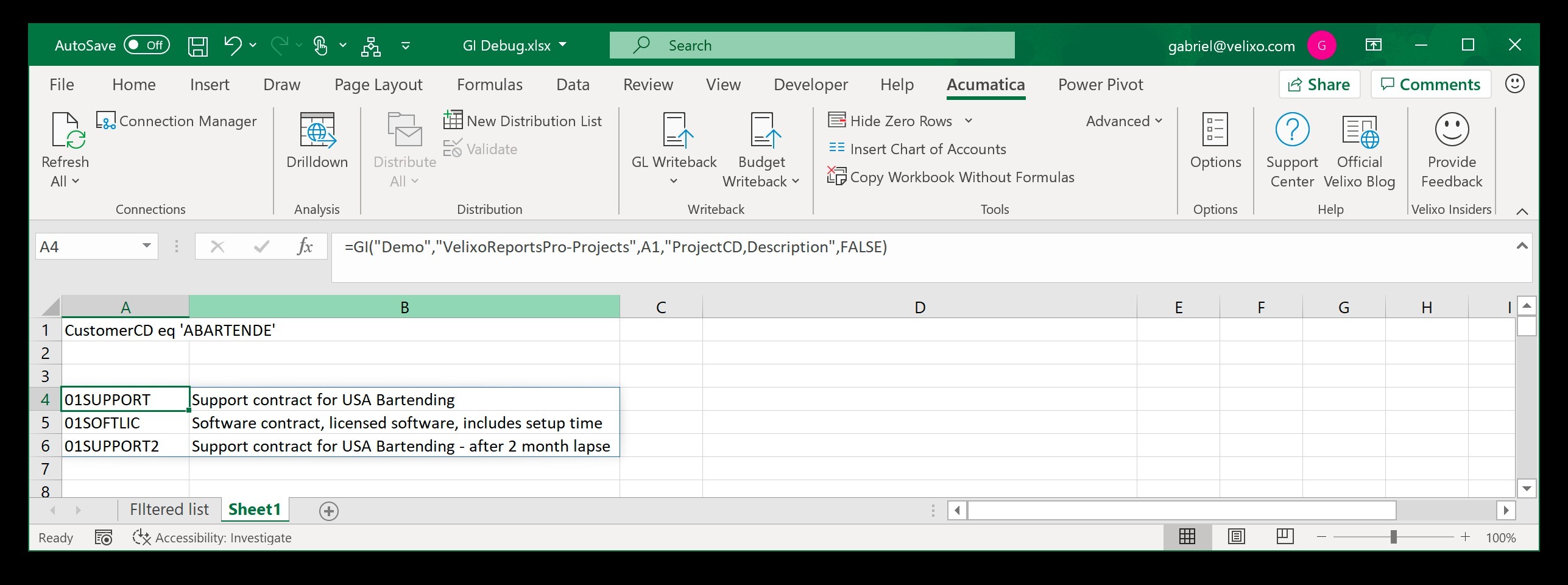This screenshot has width=1568, height=585.
Task: Click the Undo arrow icon
Action: point(232,45)
